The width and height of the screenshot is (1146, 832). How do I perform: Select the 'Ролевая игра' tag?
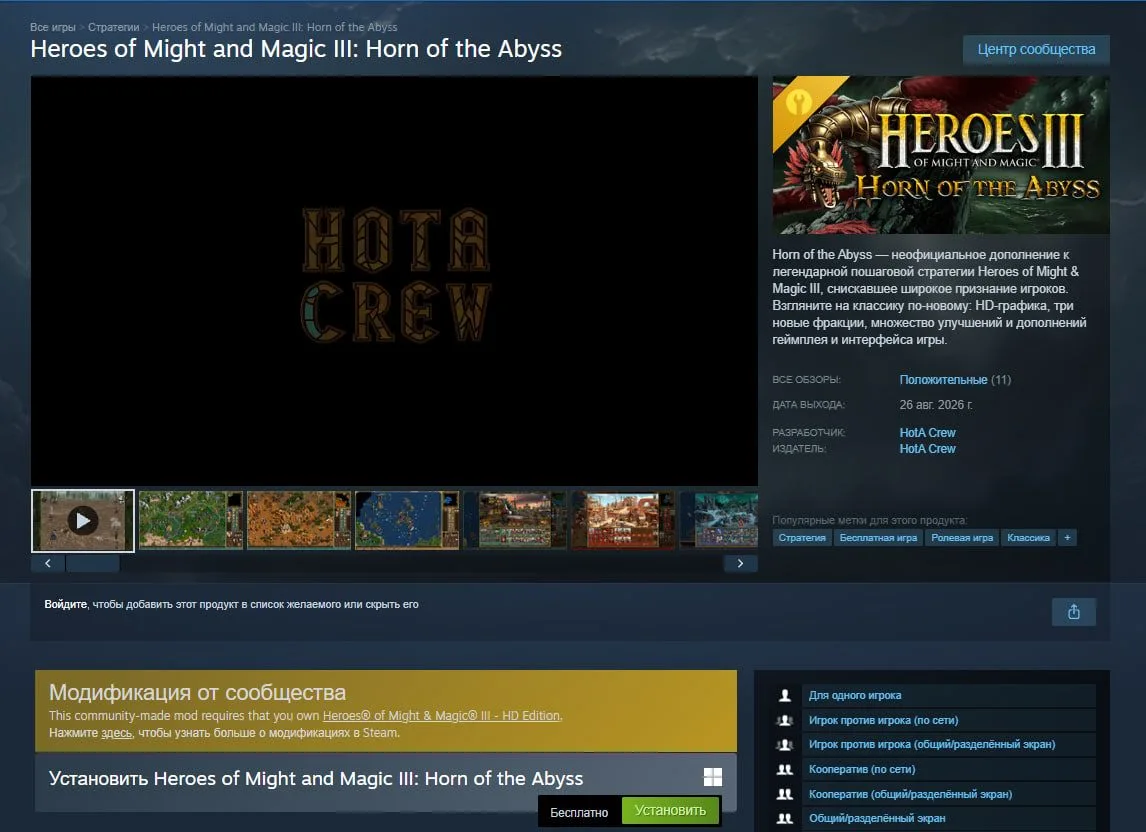tap(962, 538)
